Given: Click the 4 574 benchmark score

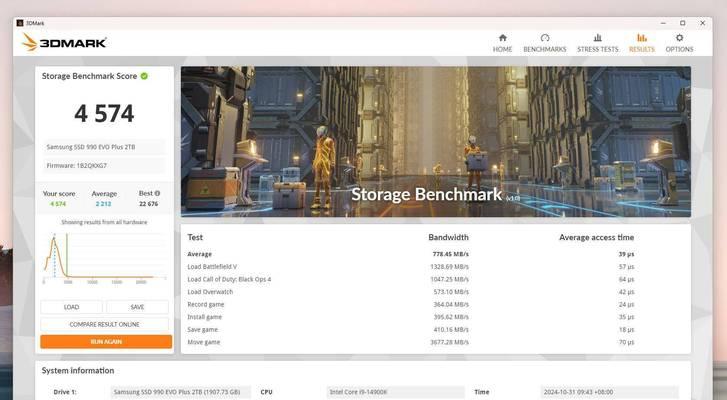Looking at the screenshot, I should click(104, 114).
